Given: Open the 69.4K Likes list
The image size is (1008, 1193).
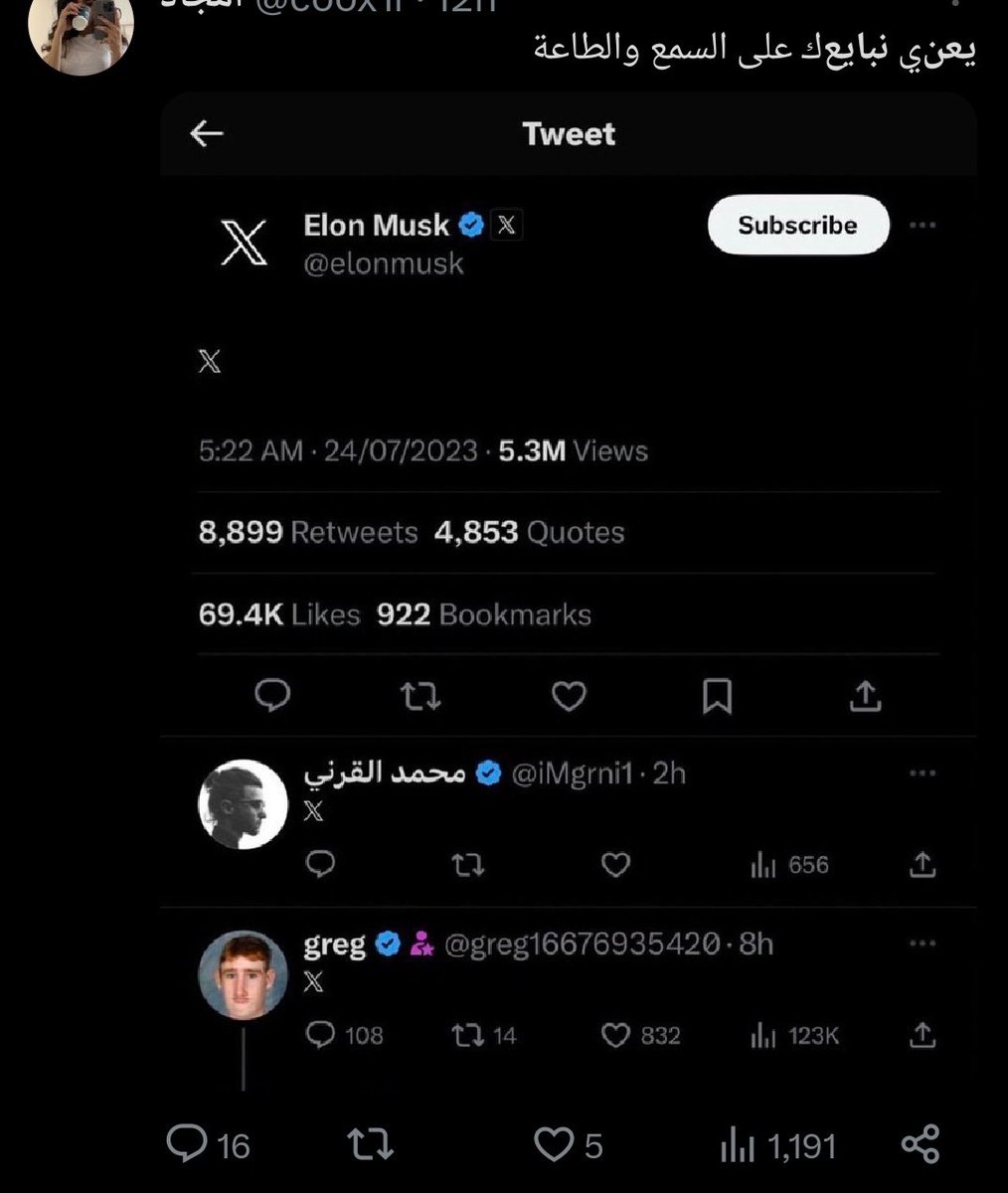Looking at the screenshot, I should pos(279,614).
